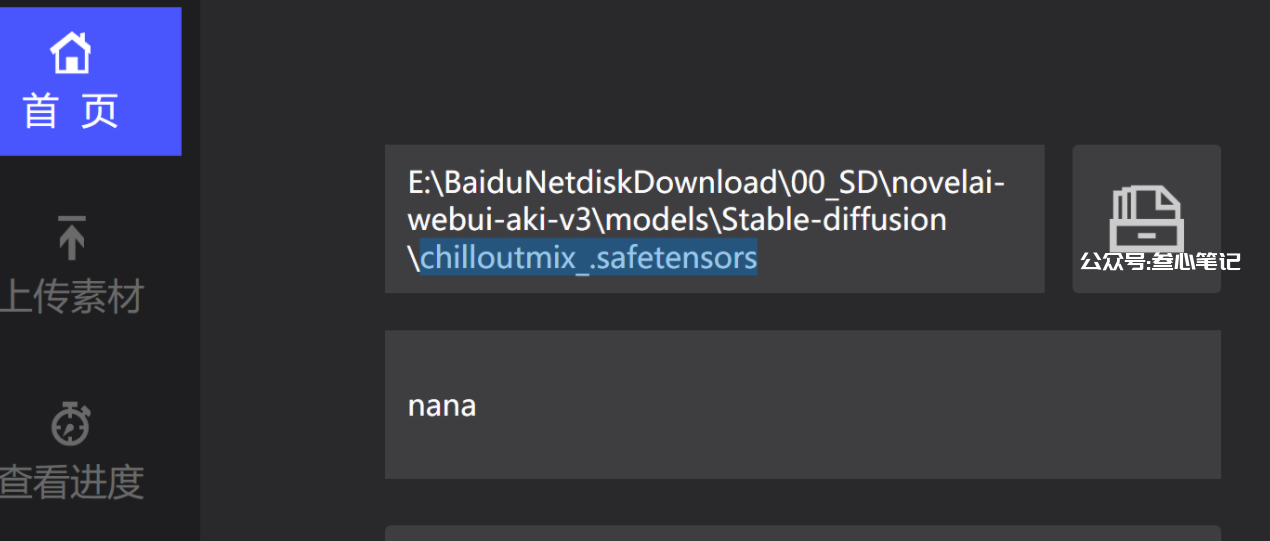The image size is (1270, 541).
Task: Click the upload arrow icon
Action: (x=71, y=238)
